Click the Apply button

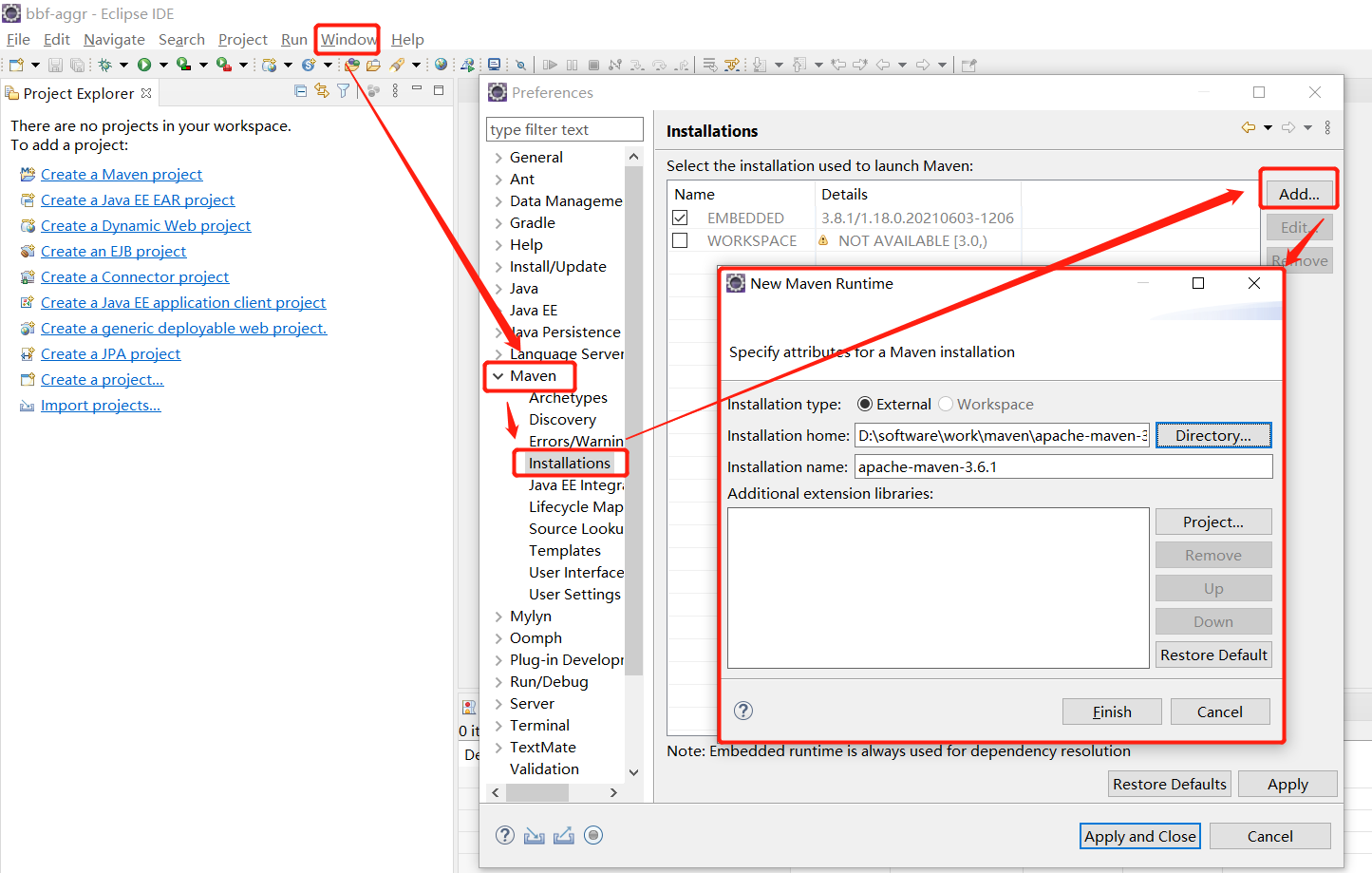click(x=1287, y=784)
